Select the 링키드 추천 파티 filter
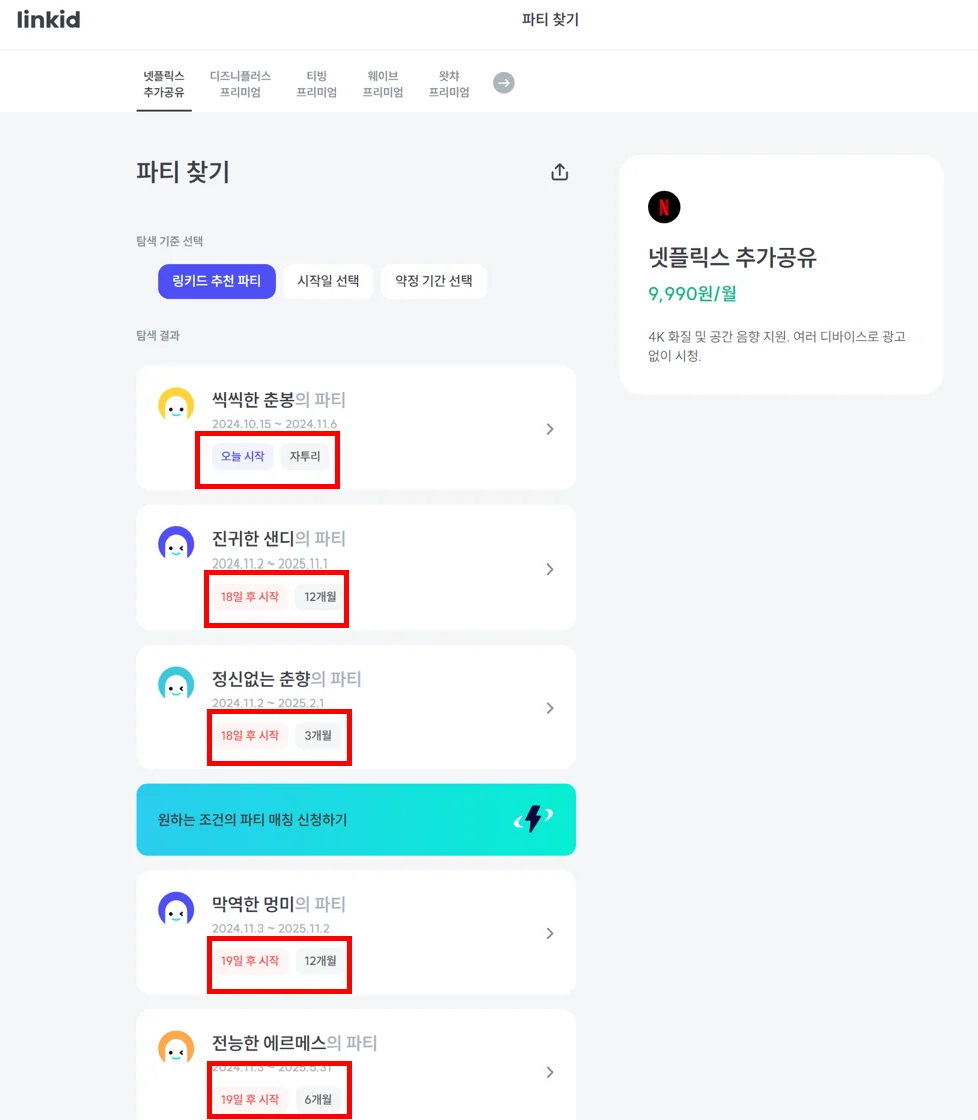This screenshot has width=978, height=1120. coord(216,281)
